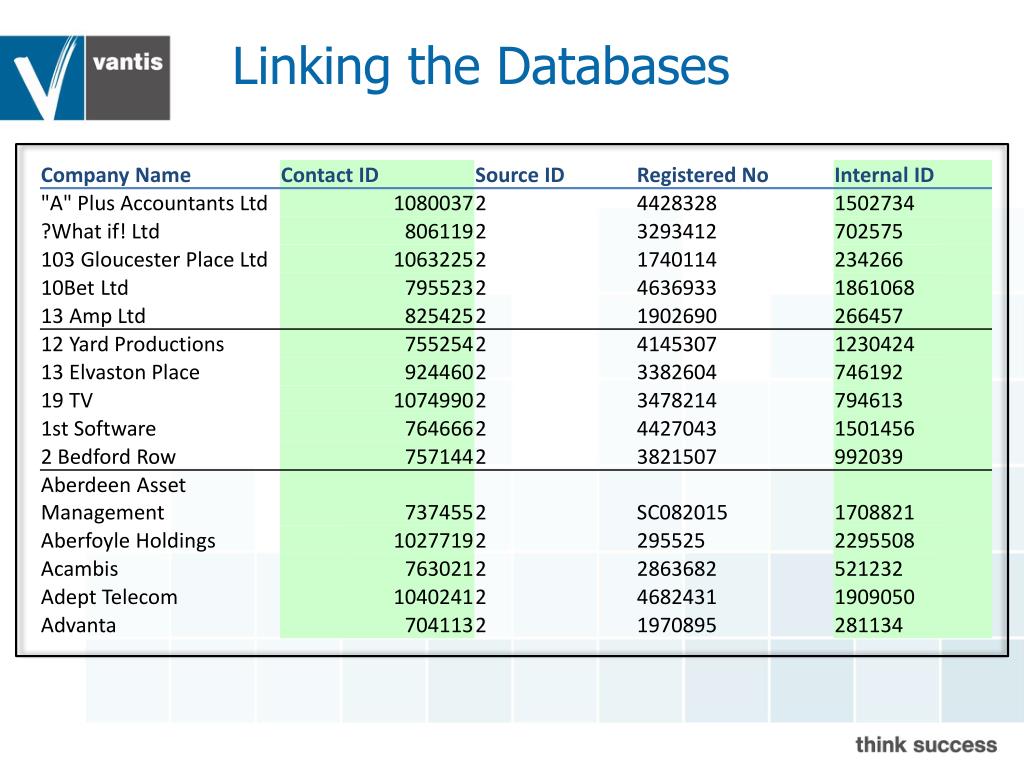Viewport: 1024px width, 768px height.
Task: Select the '1st Software' company cell
Action: (x=98, y=428)
